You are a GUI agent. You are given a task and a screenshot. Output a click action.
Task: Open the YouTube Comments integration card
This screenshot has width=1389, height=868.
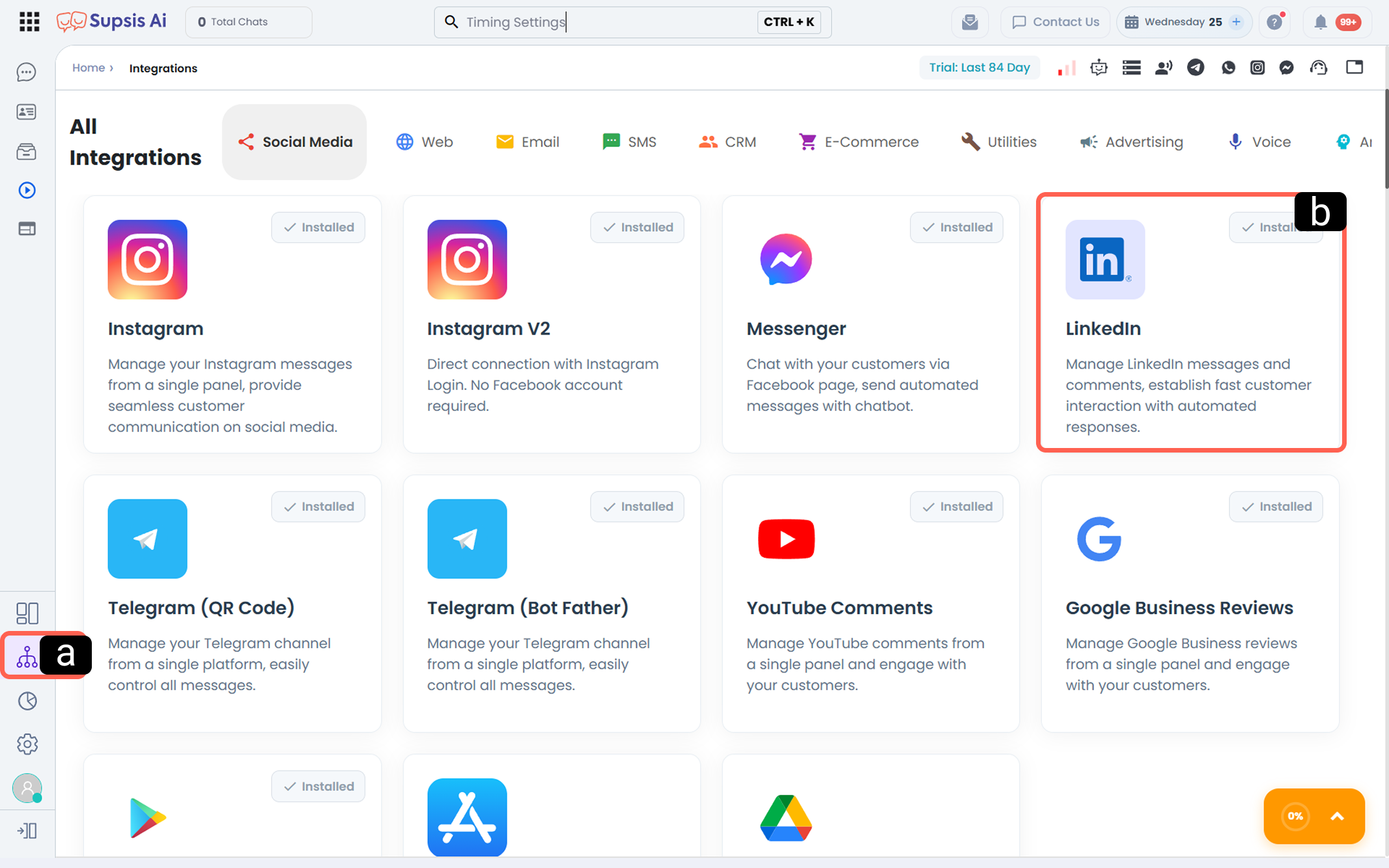pyautogui.click(x=871, y=604)
